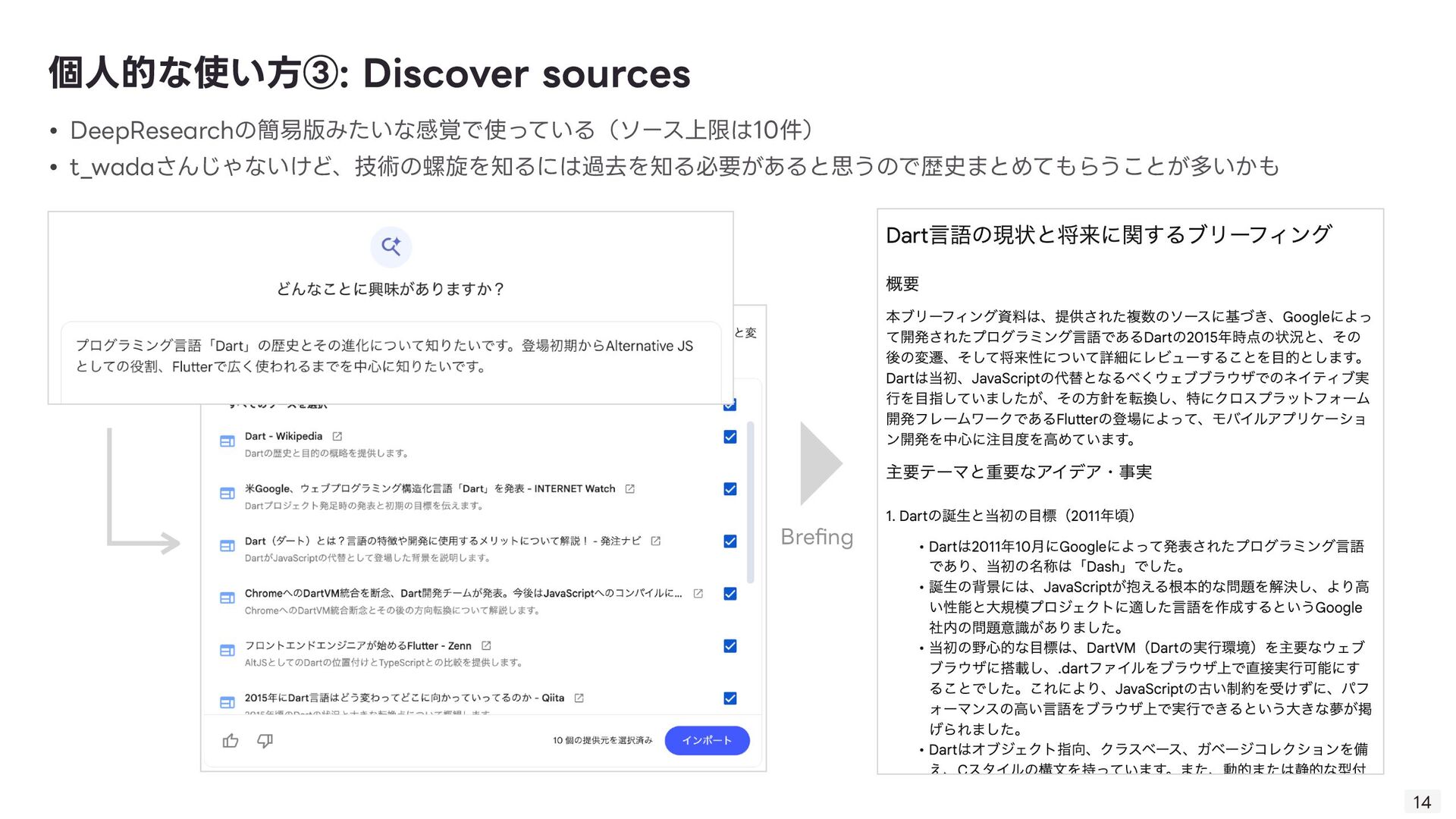Click the フロントエンドエンジニアが始めるFlutter - Zenn title
1456x819 pixels.
pyautogui.click(x=357, y=646)
